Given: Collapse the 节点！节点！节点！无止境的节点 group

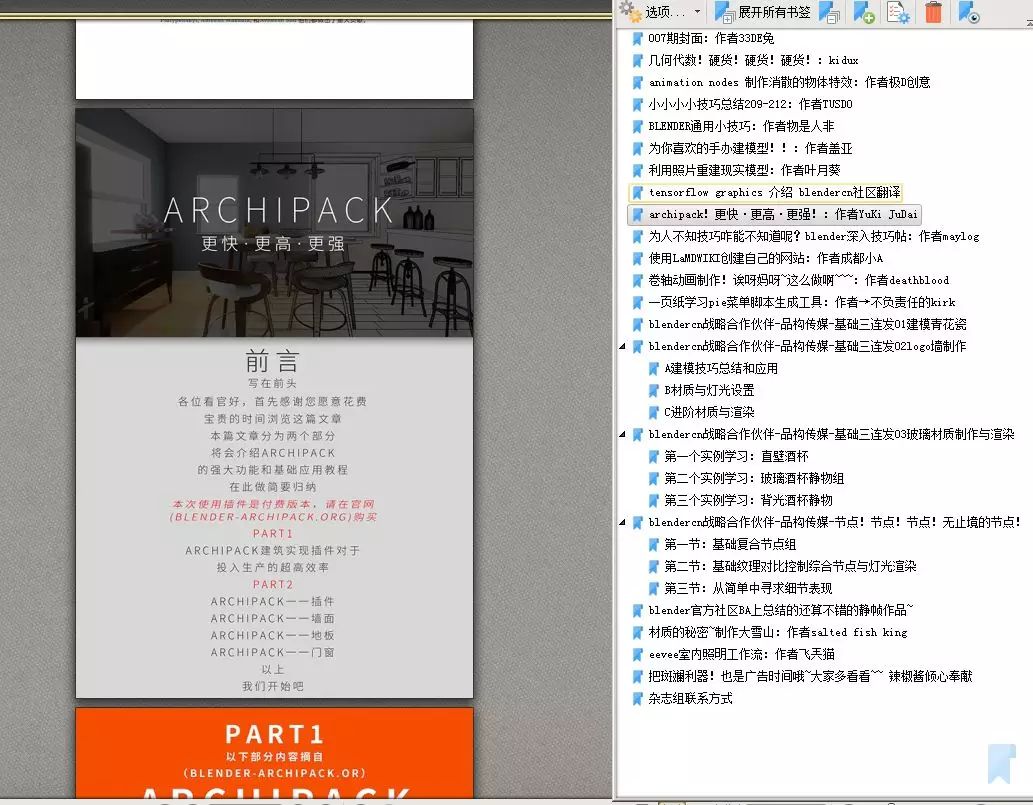Looking at the screenshot, I should (623, 522).
